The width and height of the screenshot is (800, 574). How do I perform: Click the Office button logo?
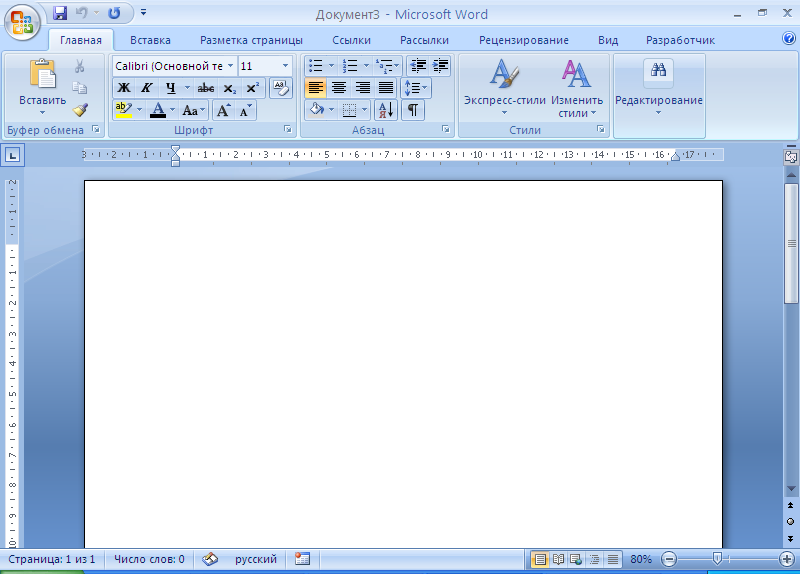(22, 22)
